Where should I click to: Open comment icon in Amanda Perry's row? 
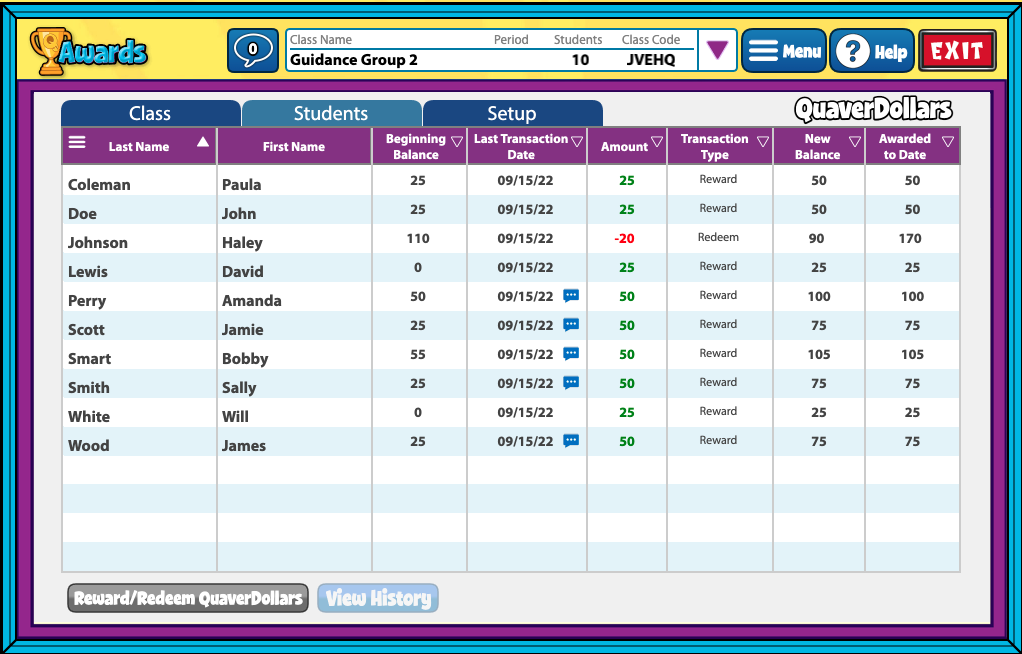571,296
